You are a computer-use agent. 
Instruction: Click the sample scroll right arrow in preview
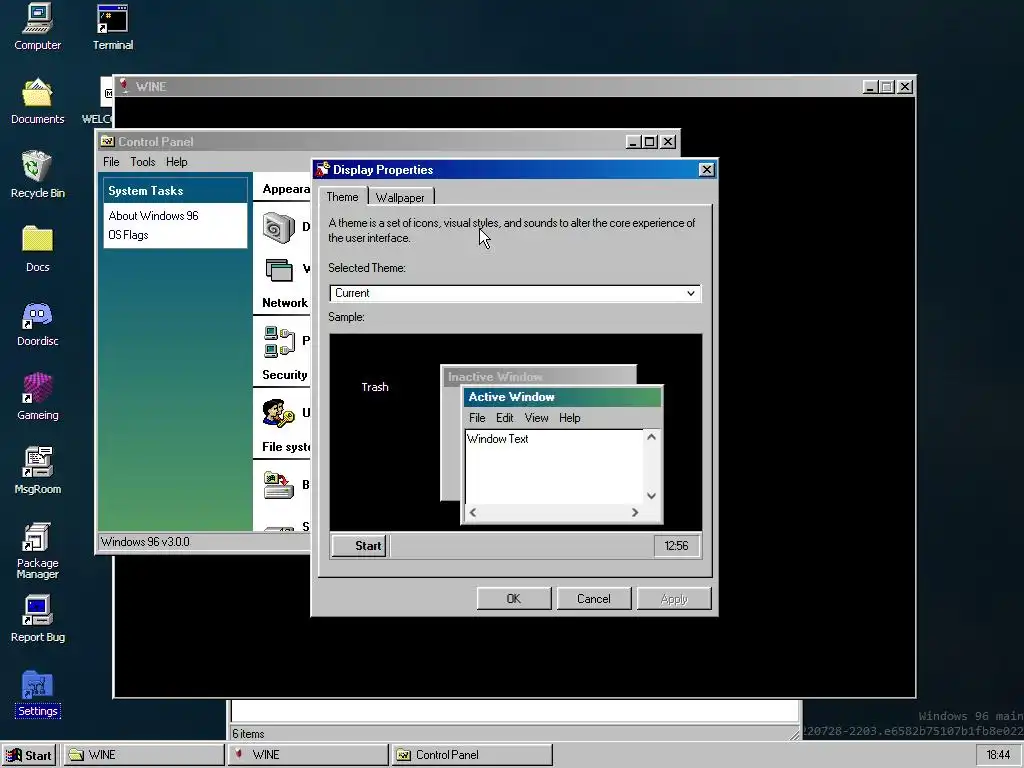(x=635, y=513)
